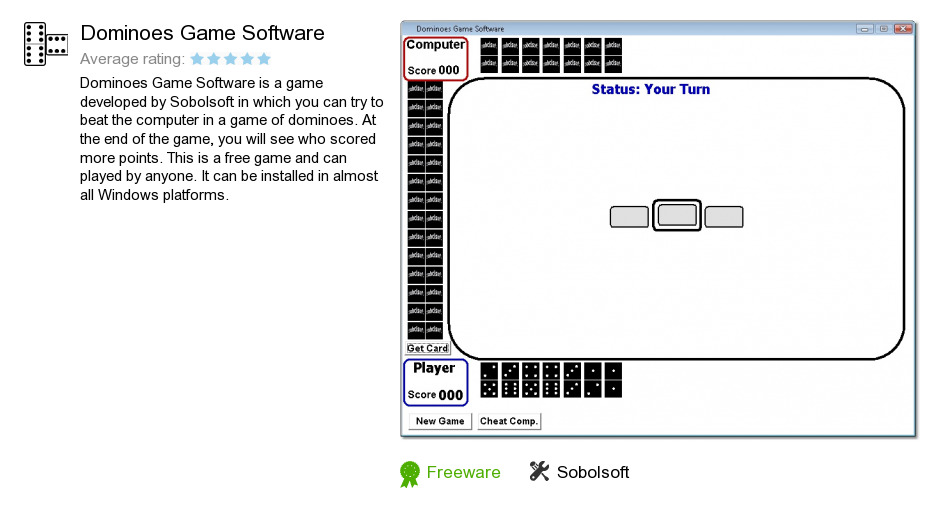Maximize the Dominoes Game Software window
940x518 pixels.
[884, 29]
